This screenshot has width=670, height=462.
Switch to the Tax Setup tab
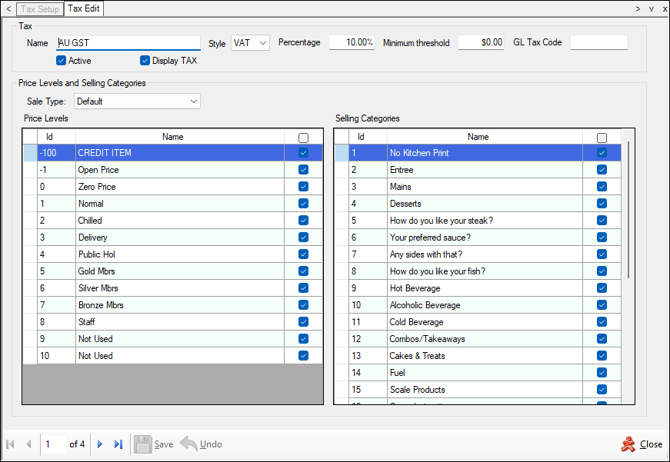(x=40, y=9)
